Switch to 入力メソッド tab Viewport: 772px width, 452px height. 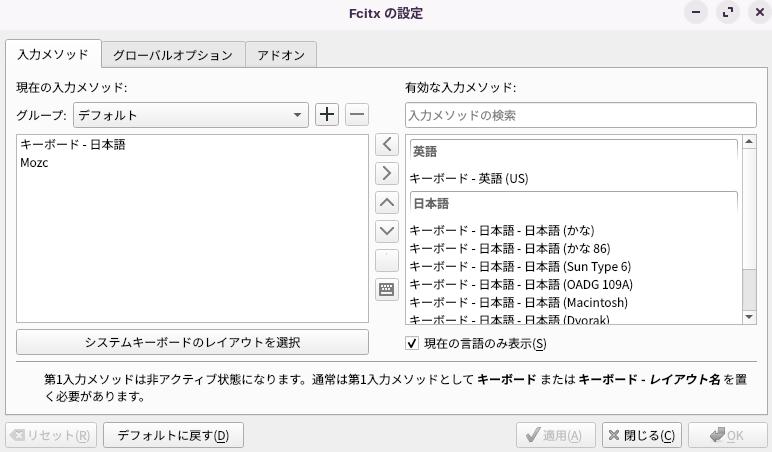point(53,54)
